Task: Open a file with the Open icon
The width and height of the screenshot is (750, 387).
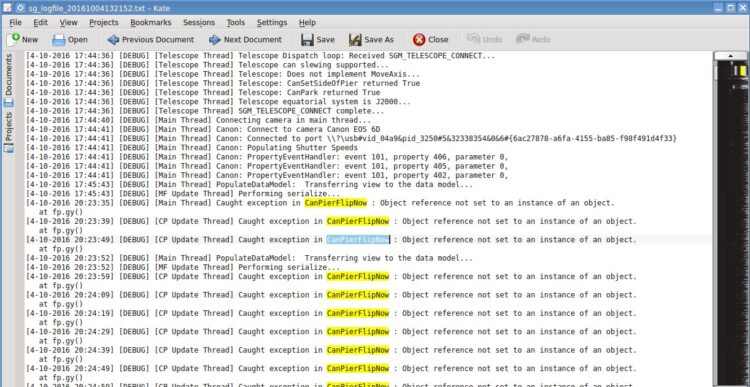Action: click(59, 40)
